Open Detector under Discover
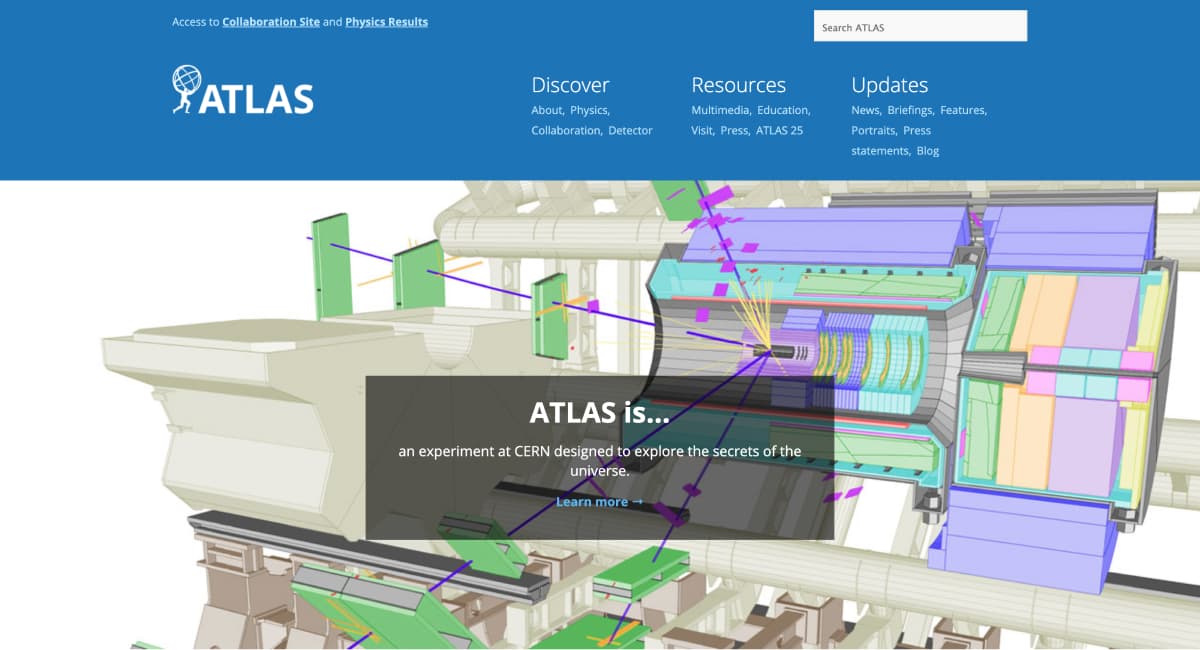The image size is (1200, 650). pos(630,131)
